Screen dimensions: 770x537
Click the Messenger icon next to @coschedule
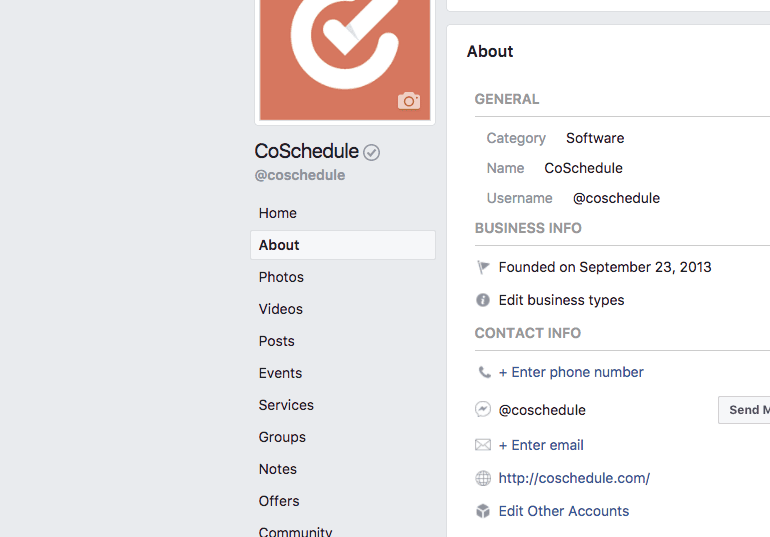(483, 409)
